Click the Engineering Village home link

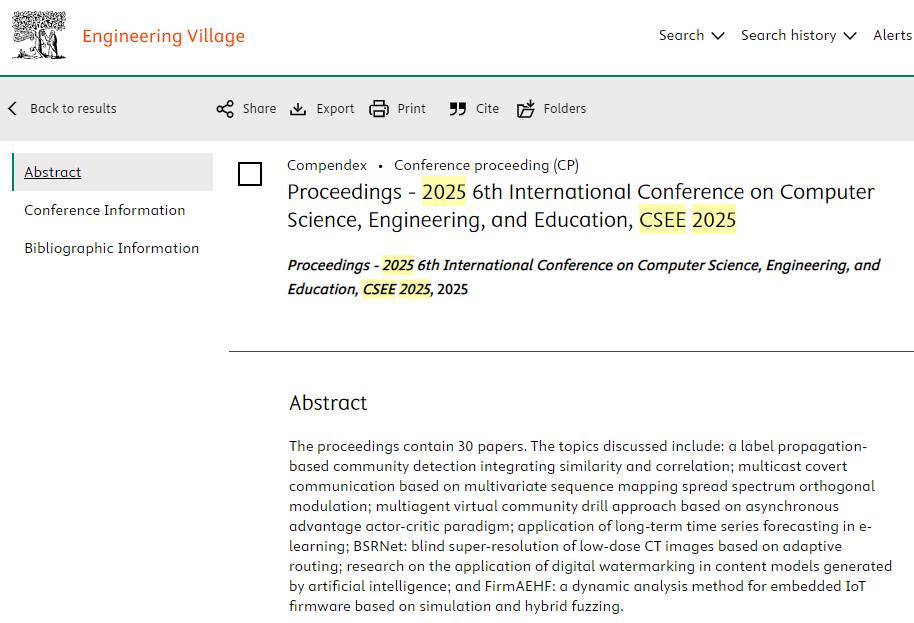pos(163,37)
